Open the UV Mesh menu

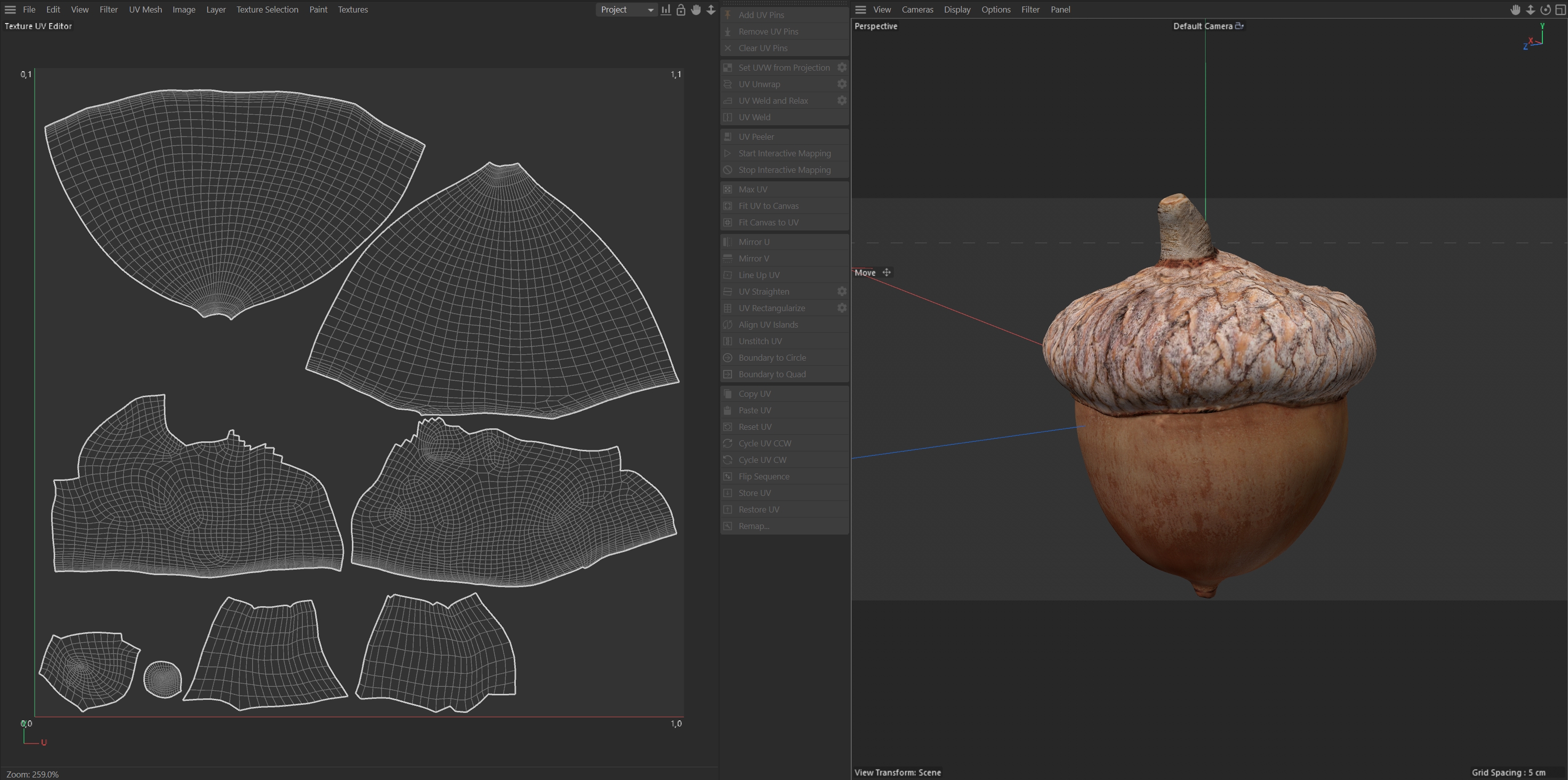pyautogui.click(x=145, y=10)
